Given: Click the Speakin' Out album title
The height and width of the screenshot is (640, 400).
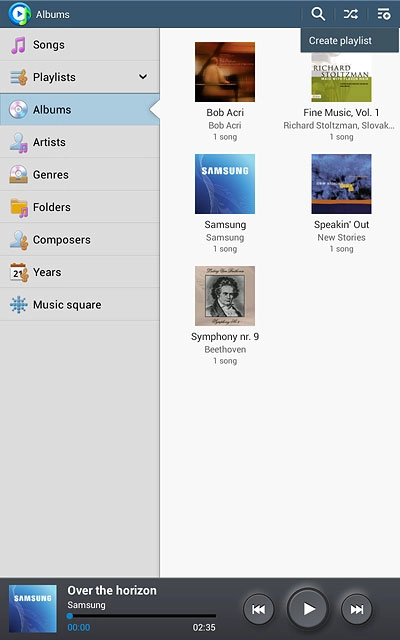Looking at the screenshot, I should (x=342, y=224).
